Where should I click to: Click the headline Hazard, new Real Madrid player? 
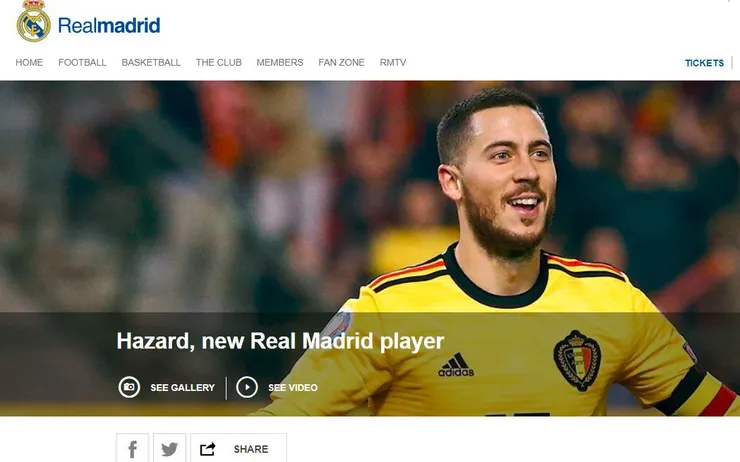(280, 341)
